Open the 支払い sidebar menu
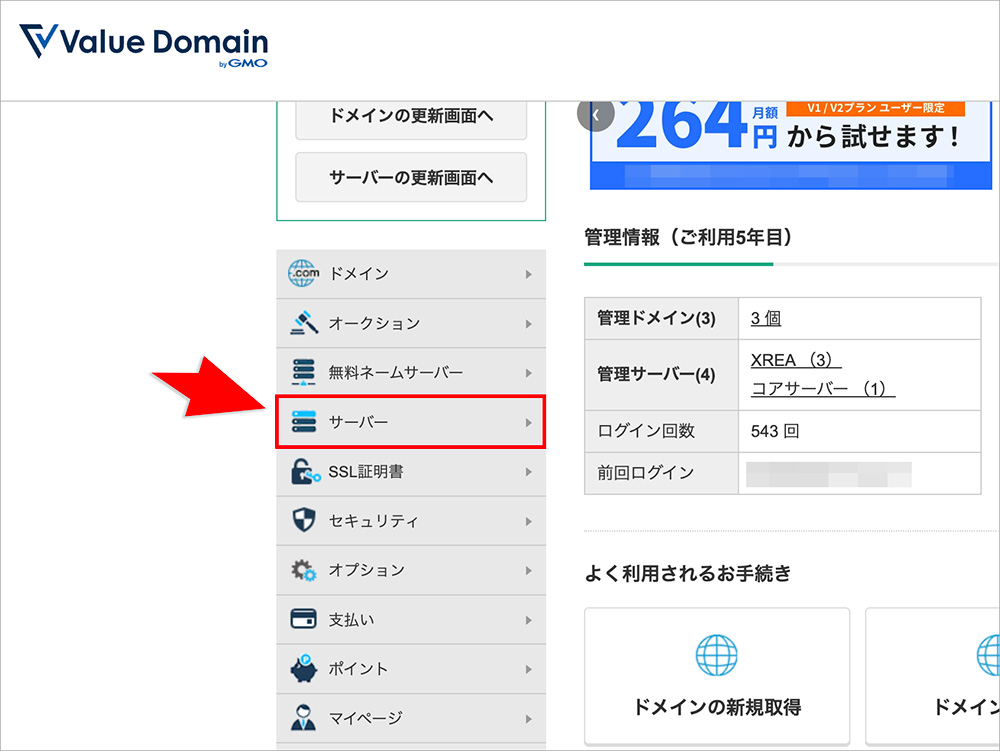 tap(411, 620)
